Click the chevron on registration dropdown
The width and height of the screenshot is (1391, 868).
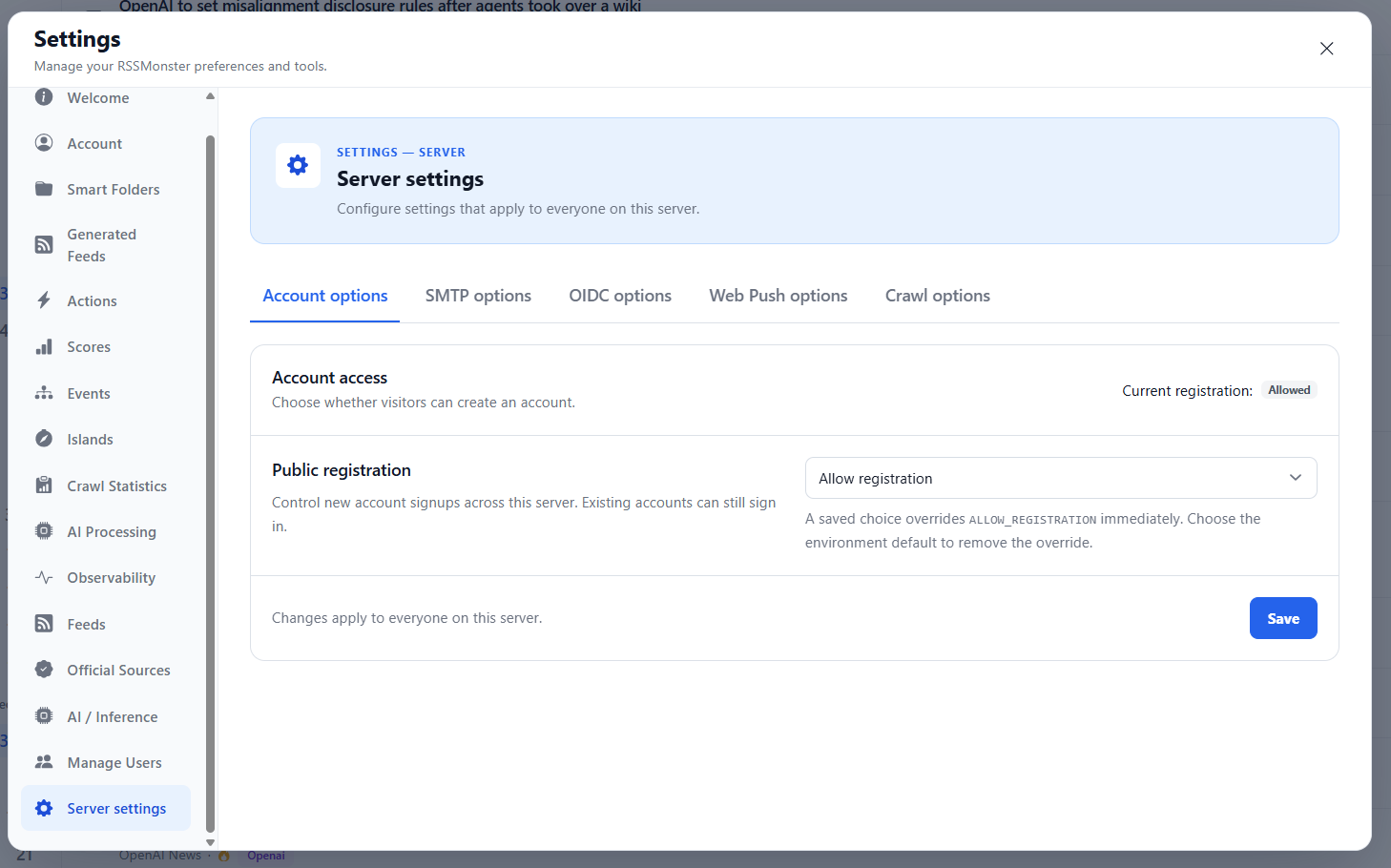(x=1296, y=478)
